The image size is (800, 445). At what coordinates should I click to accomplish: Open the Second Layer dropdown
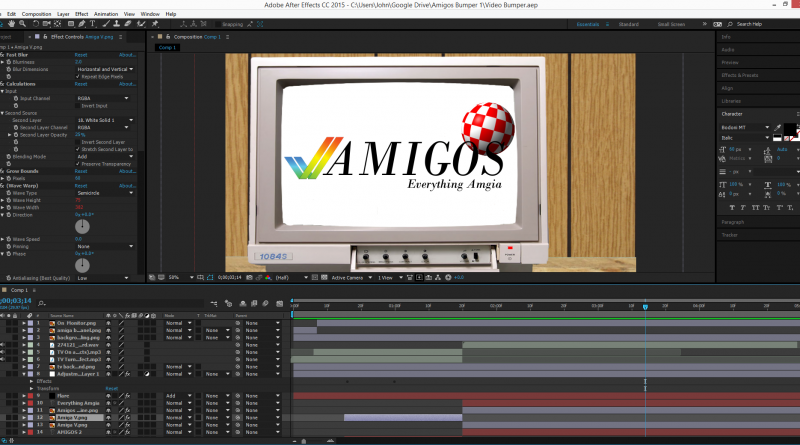(x=105, y=120)
